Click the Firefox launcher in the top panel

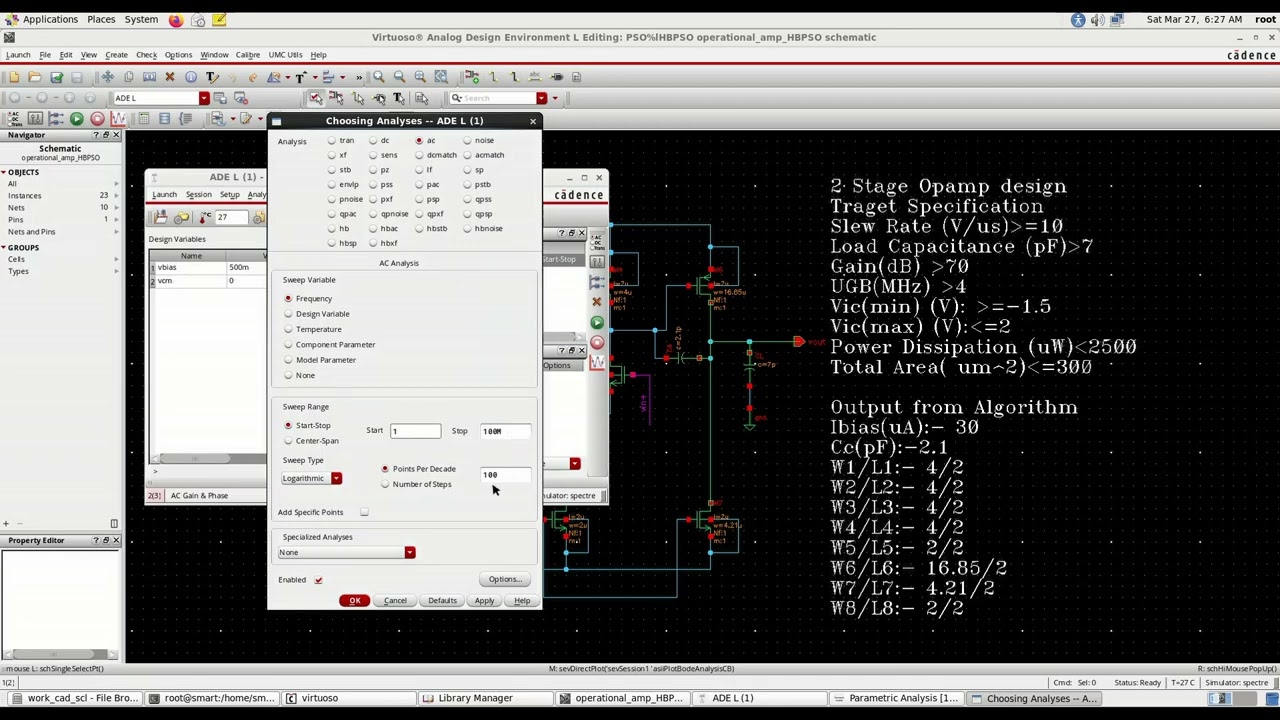[175, 19]
